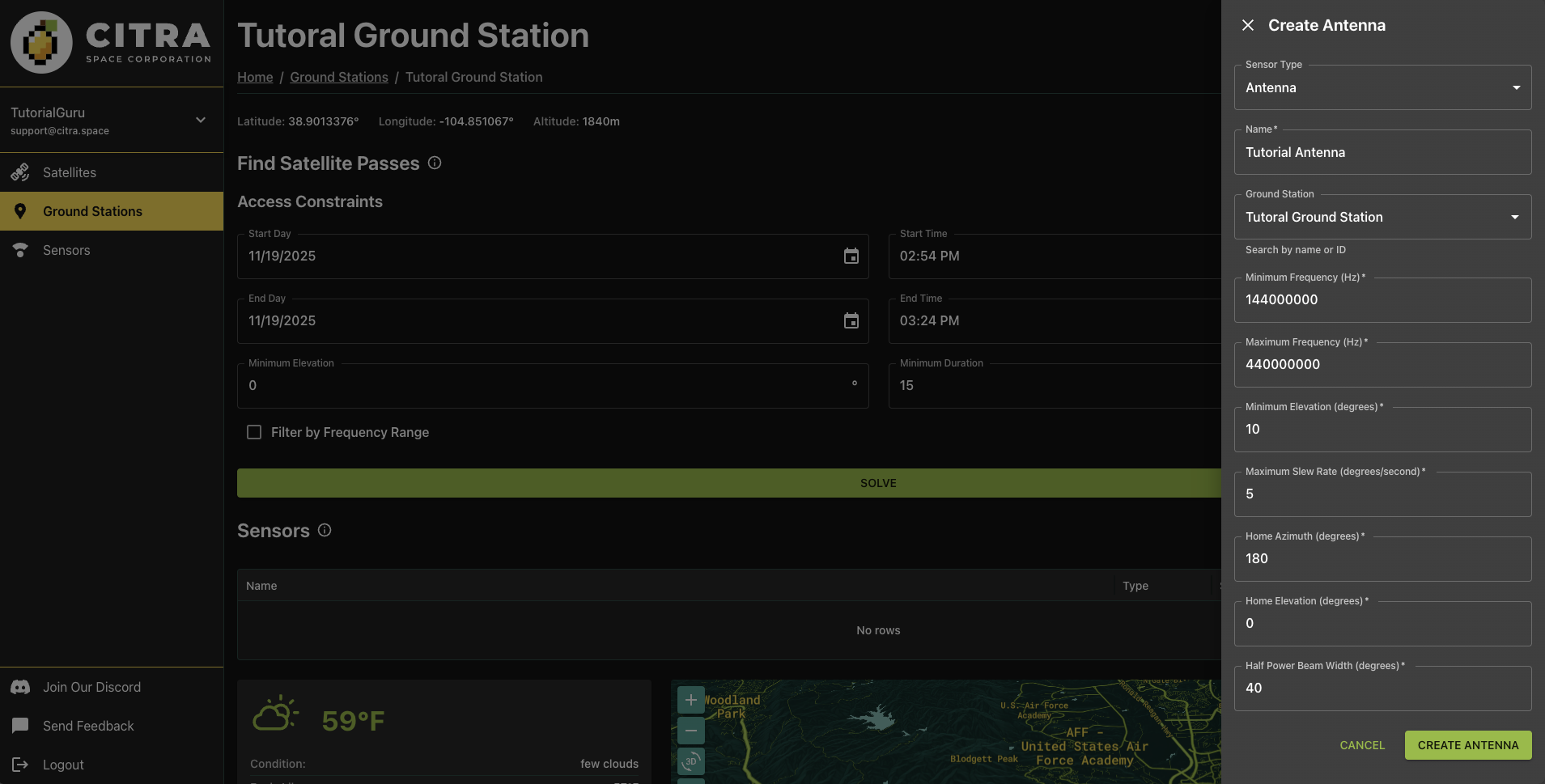Click info icon beside Sensors heading
Screen dimensions: 1545x784
325,530
